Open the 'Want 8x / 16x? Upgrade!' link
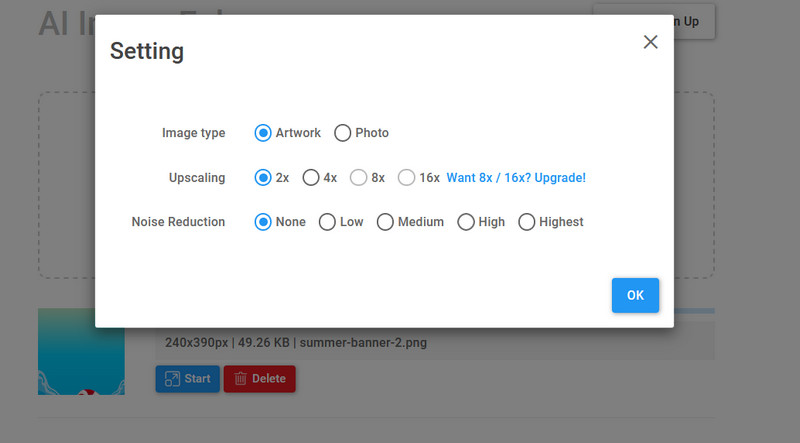Viewport: 800px width, 443px height. pos(516,178)
